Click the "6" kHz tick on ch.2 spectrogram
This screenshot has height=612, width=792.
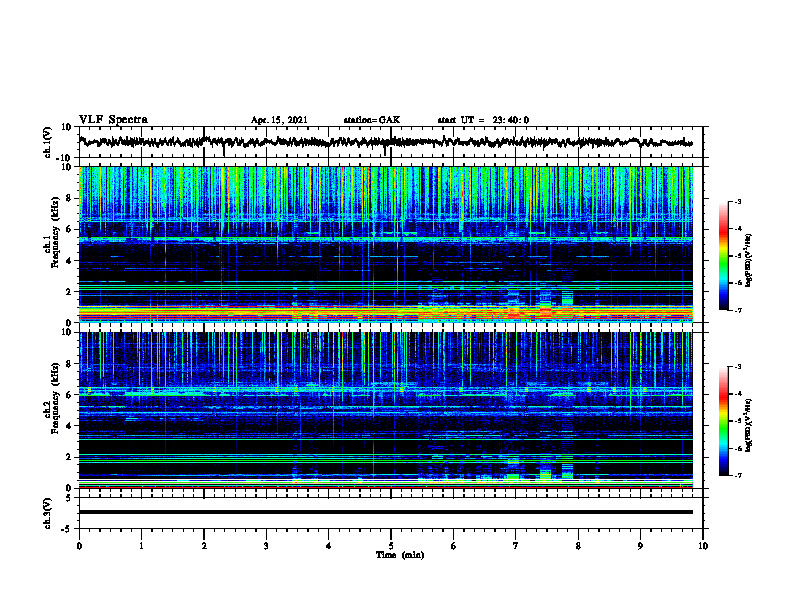click(70, 395)
